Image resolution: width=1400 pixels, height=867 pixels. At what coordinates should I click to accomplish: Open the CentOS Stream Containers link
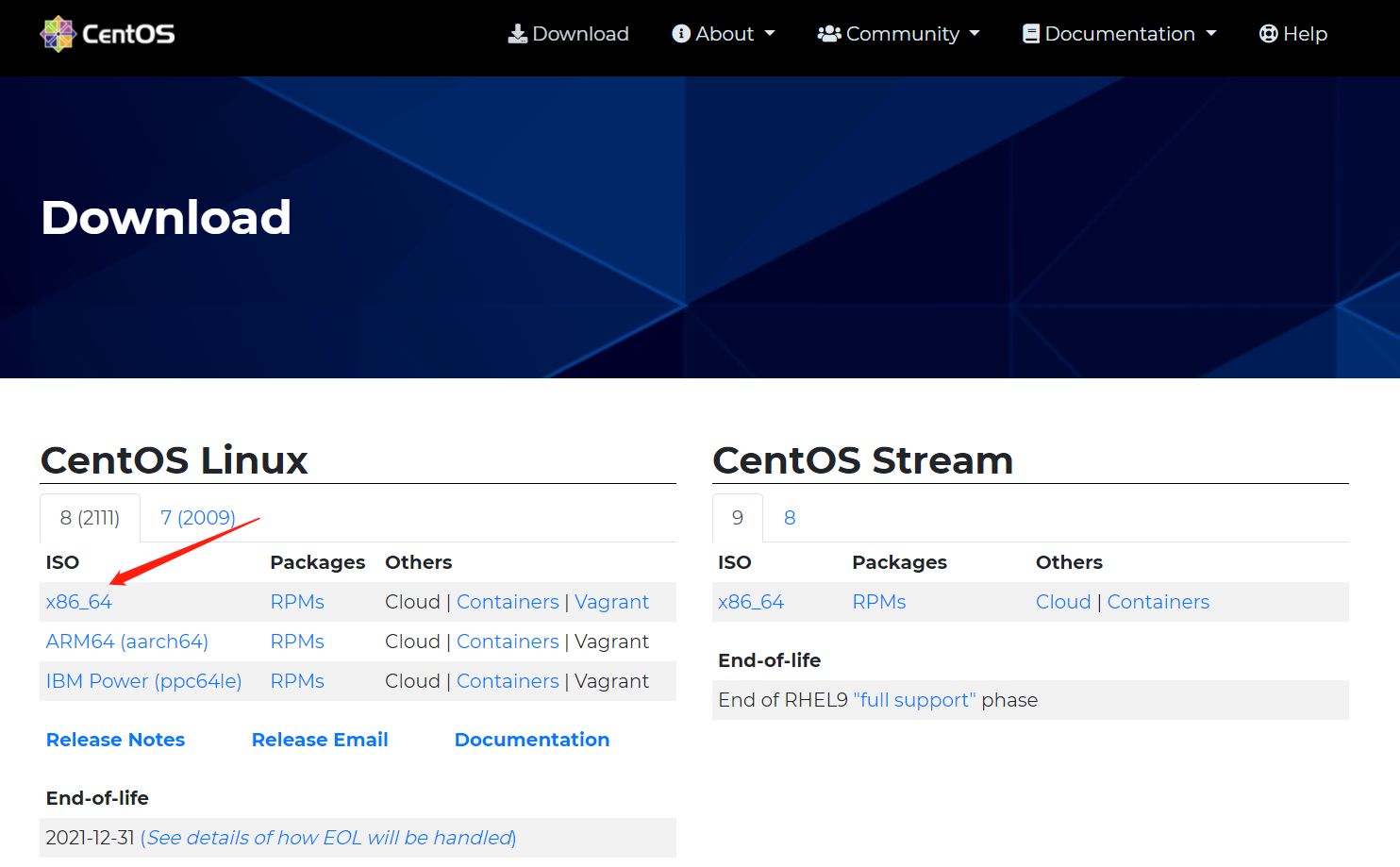[1158, 602]
